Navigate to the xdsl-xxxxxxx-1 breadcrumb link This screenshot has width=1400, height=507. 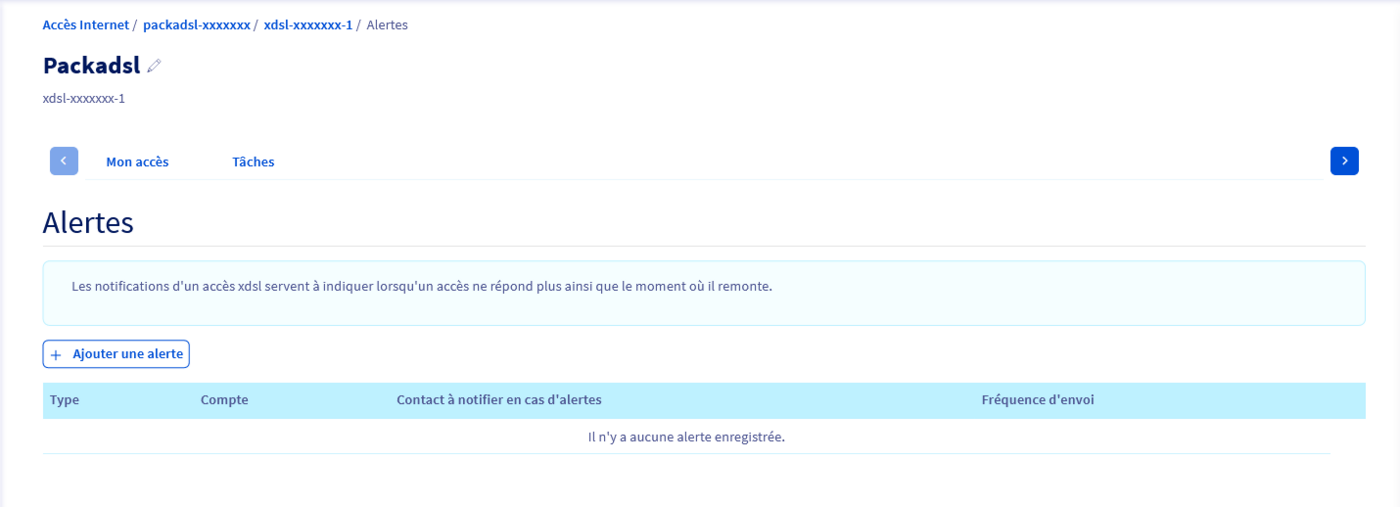pos(308,25)
